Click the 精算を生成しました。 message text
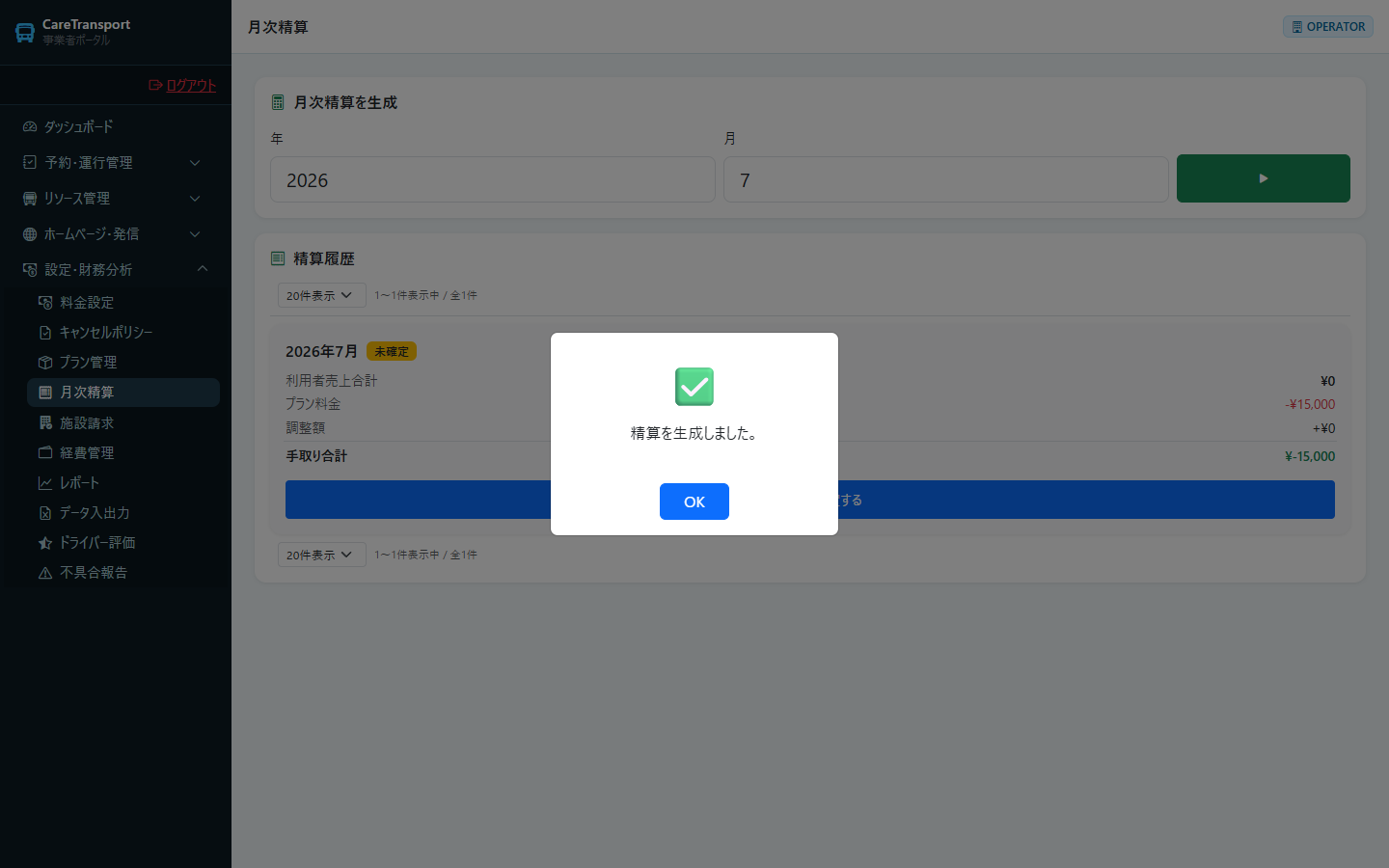The image size is (1389, 868). [x=694, y=433]
